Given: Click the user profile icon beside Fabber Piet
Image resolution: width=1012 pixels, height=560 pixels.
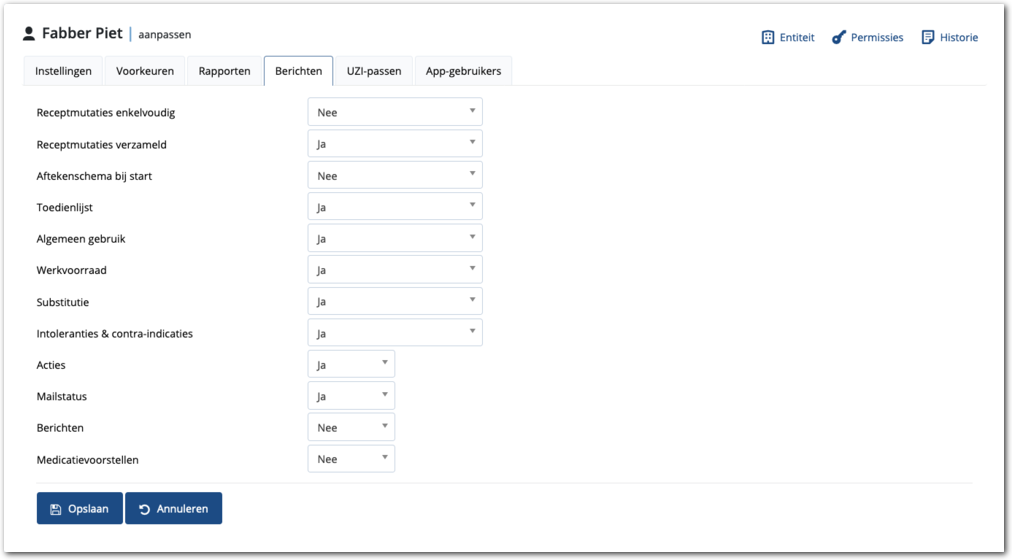Looking at the screenshot, I should click(x=29, y=34).
